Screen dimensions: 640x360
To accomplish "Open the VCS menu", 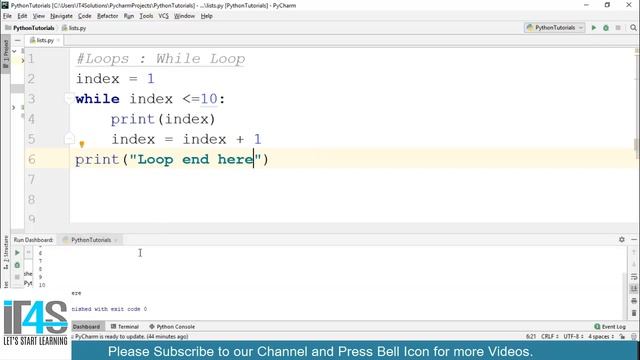I will point(163,16).
